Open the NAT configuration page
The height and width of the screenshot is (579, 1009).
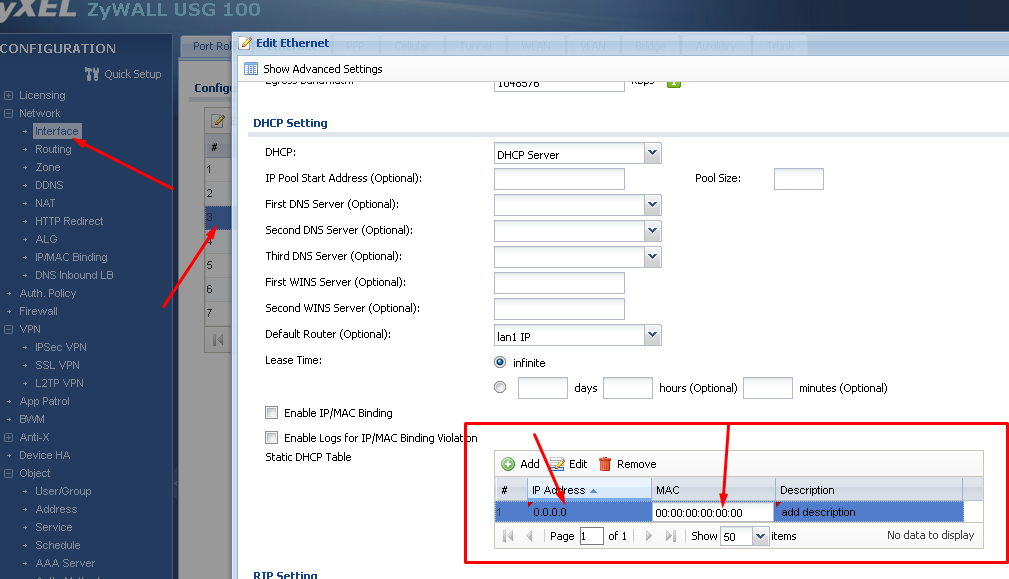click(45, 203)
